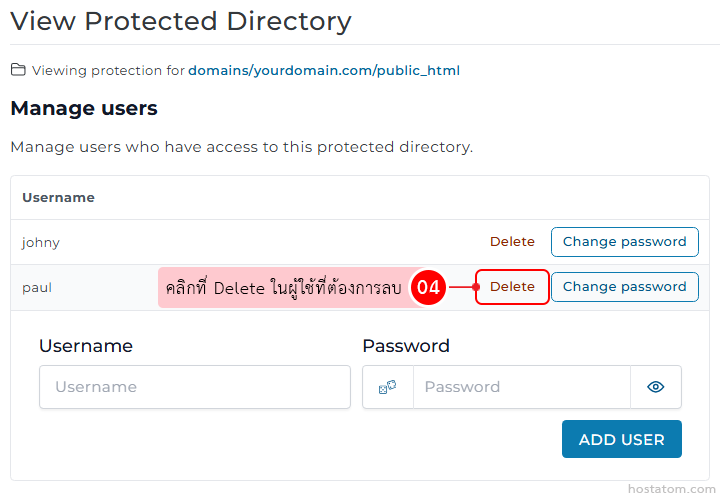Focus the Password input field
720x497 pixels.
(521, 387)
